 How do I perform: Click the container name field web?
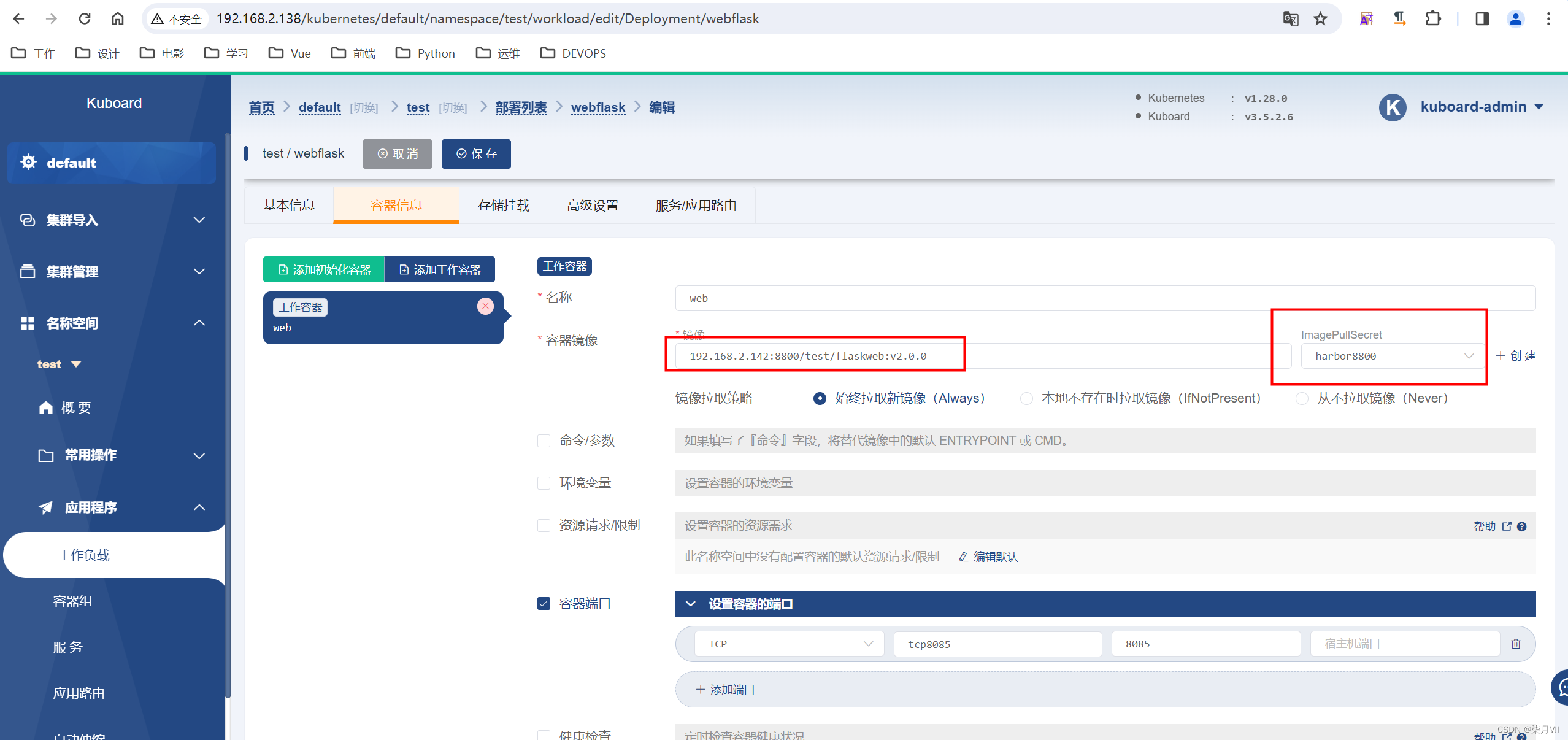[x=1105, y=298]
